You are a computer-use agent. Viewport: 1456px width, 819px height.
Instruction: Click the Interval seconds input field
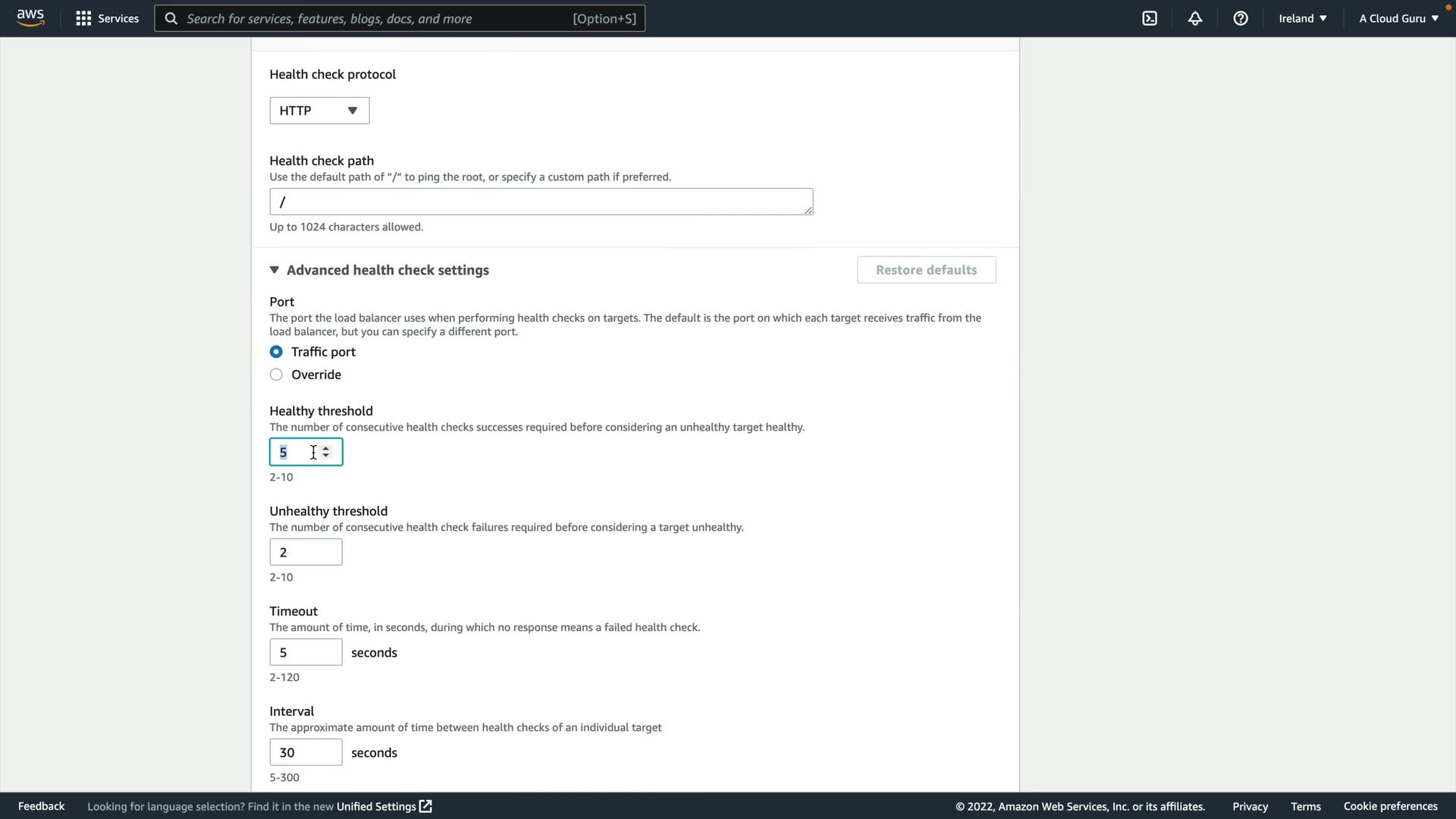306,752
